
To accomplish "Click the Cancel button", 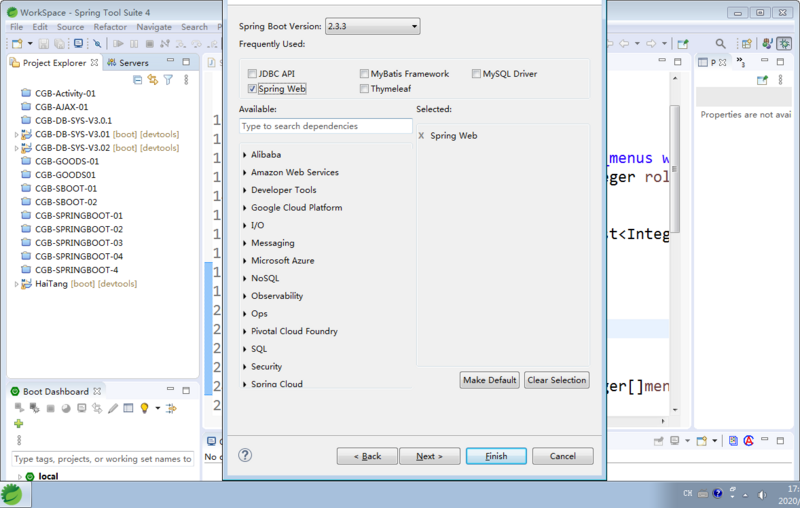I will (x=563, y=456).
